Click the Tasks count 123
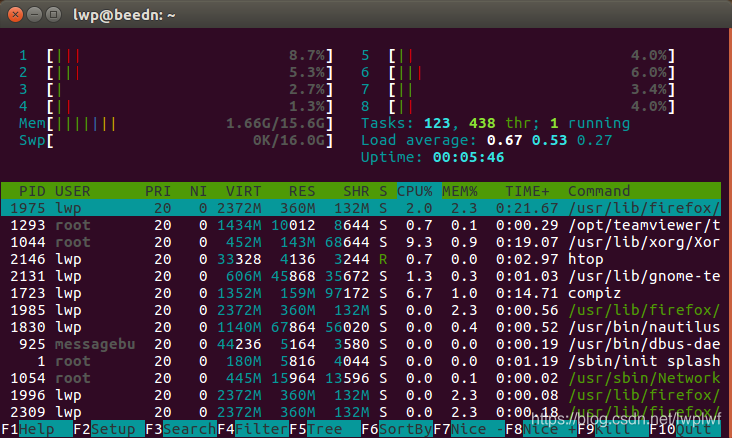Image resolution: width=732 pixels, height=438 pixels. [437, 123]
